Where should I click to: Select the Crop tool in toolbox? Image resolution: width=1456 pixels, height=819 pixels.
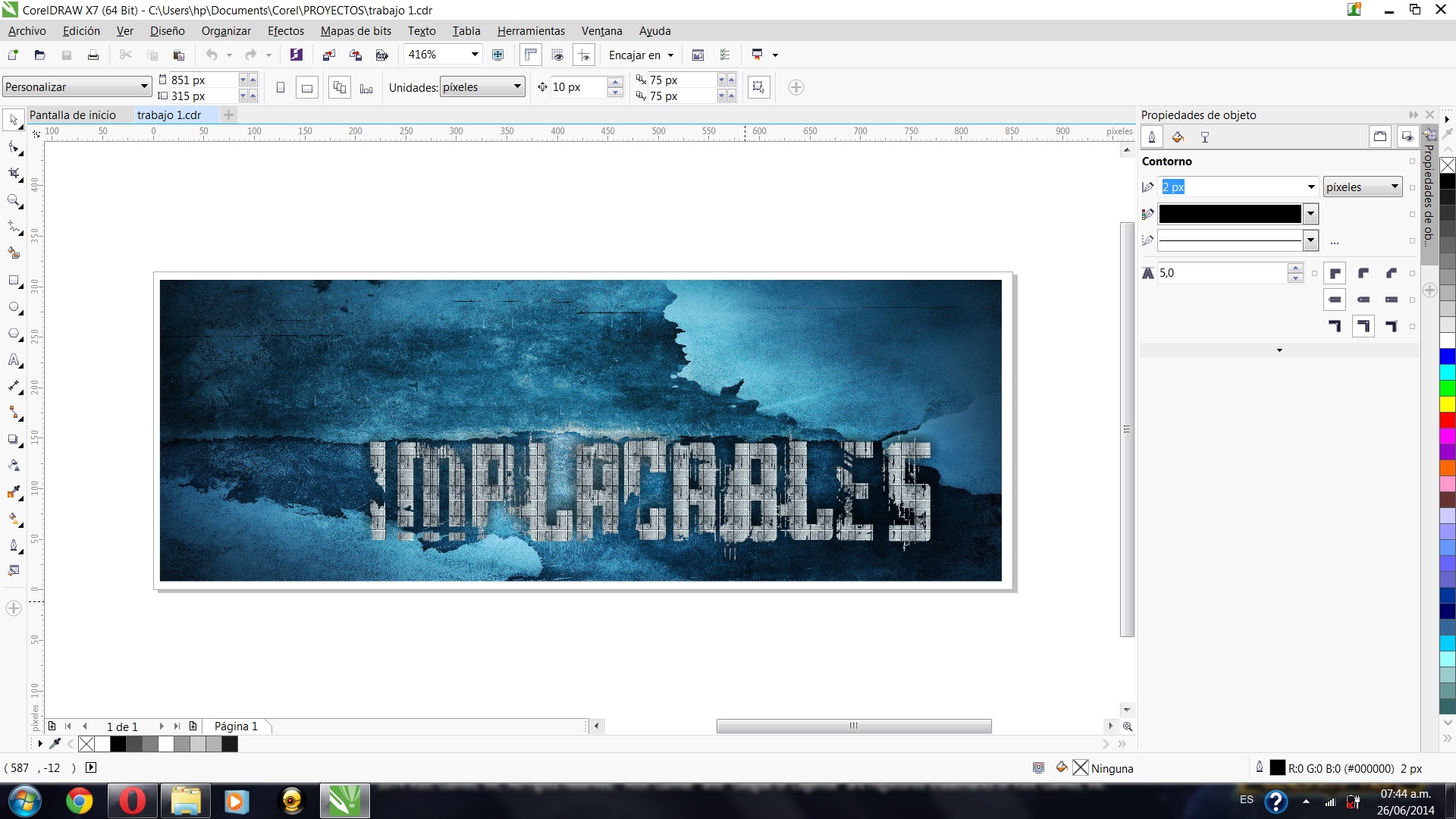(x=14, y=174)
